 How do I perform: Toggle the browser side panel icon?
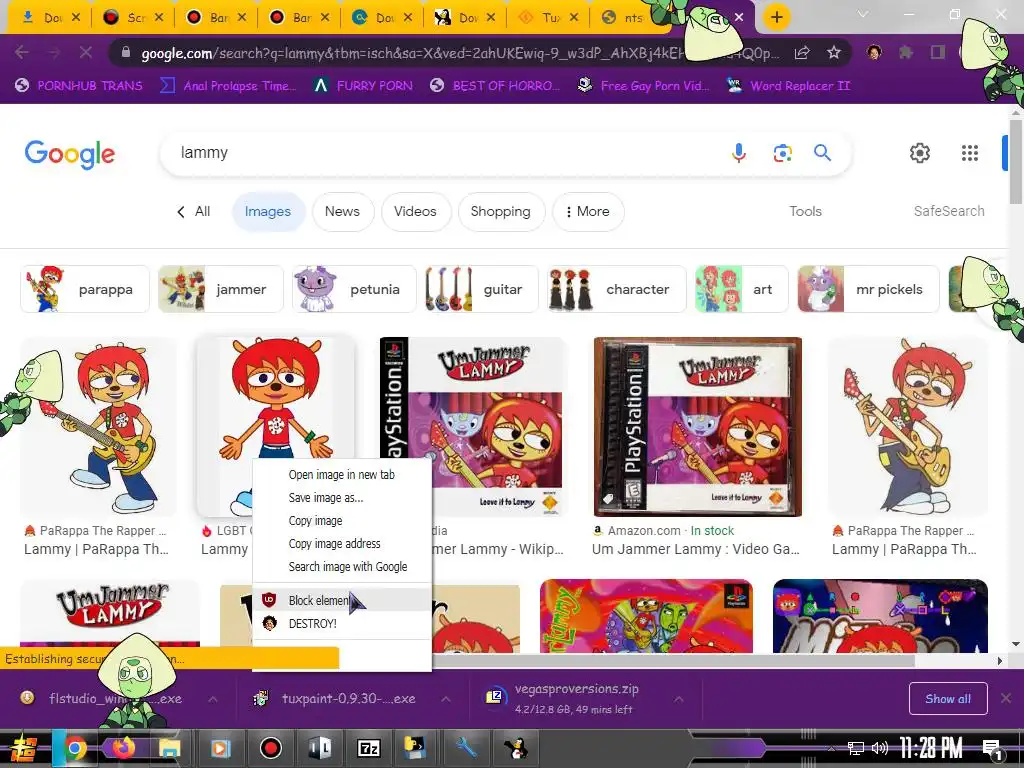click(938, 52)
